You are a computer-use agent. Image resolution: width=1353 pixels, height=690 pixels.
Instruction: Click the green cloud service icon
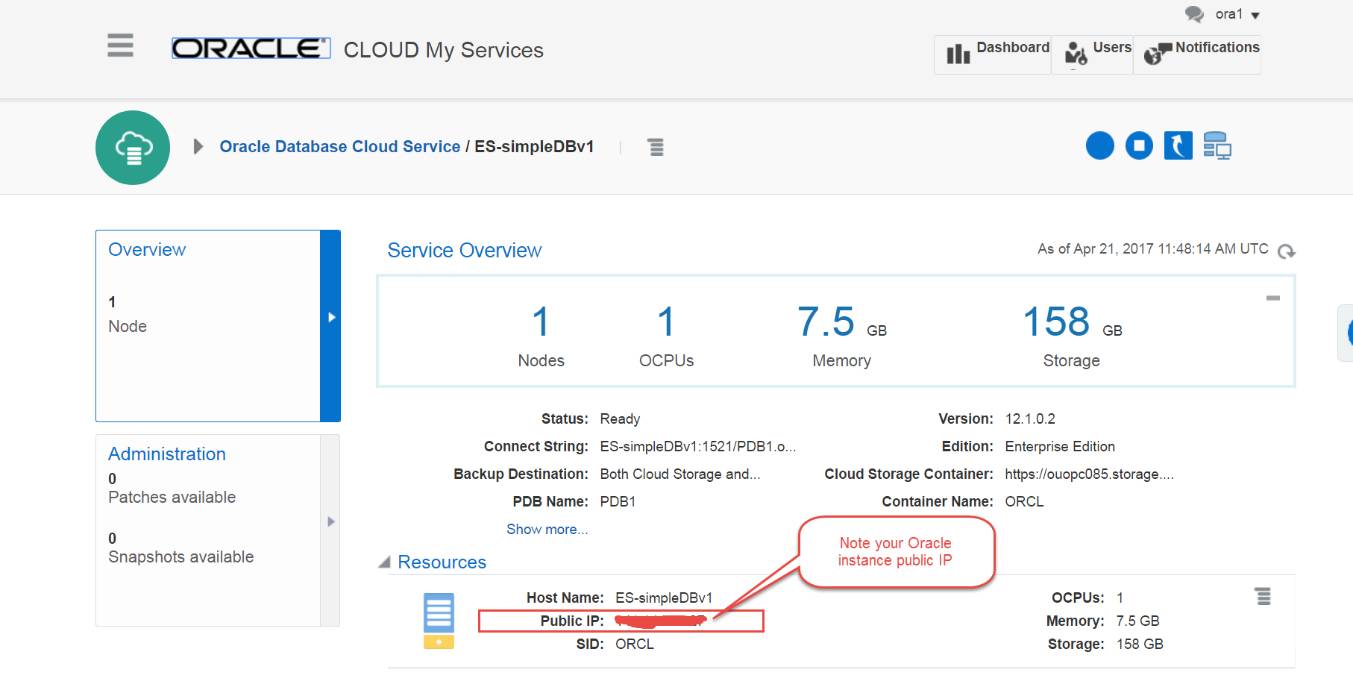pos(132,147)
